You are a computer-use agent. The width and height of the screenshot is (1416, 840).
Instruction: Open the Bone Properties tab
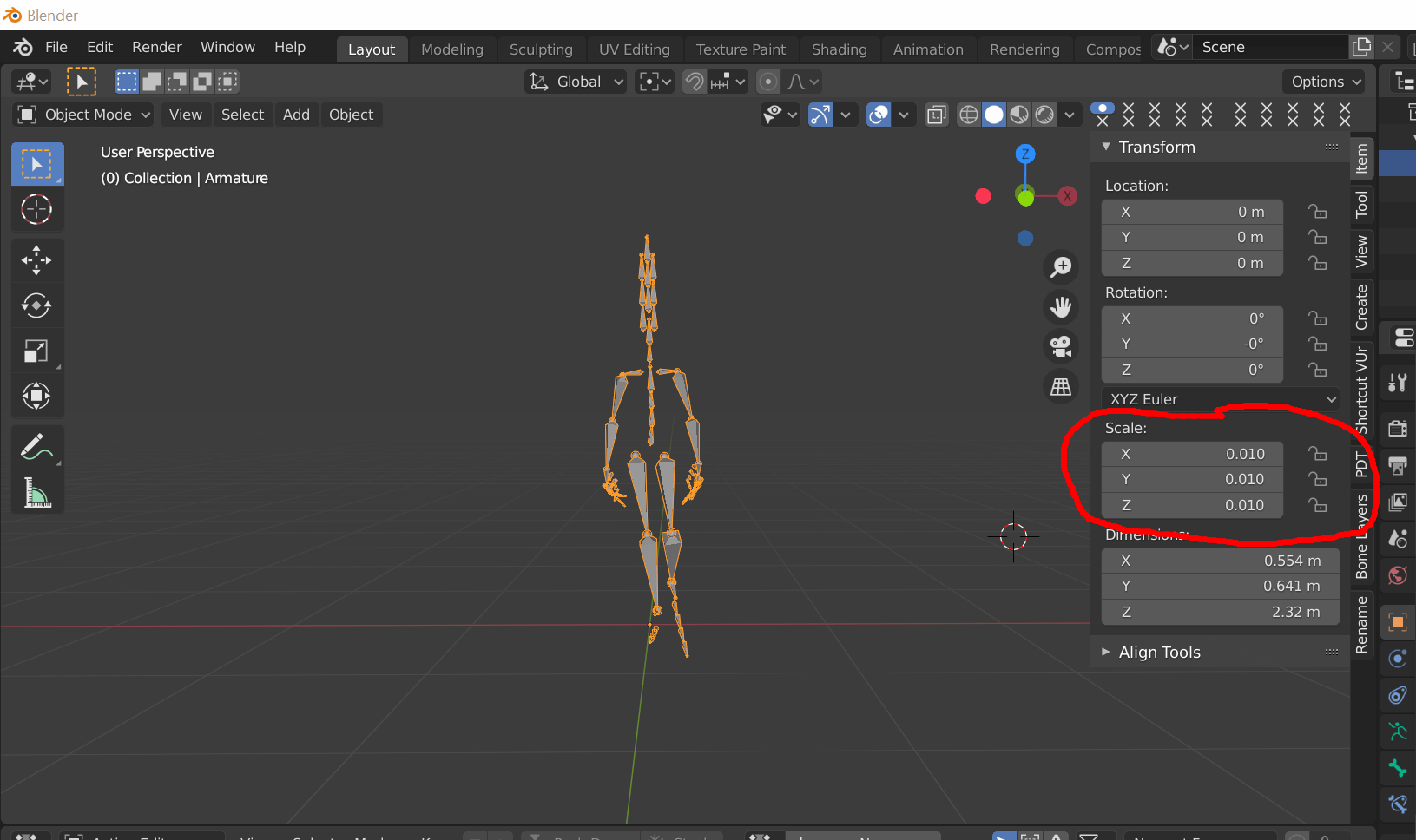coord(1398,769)
